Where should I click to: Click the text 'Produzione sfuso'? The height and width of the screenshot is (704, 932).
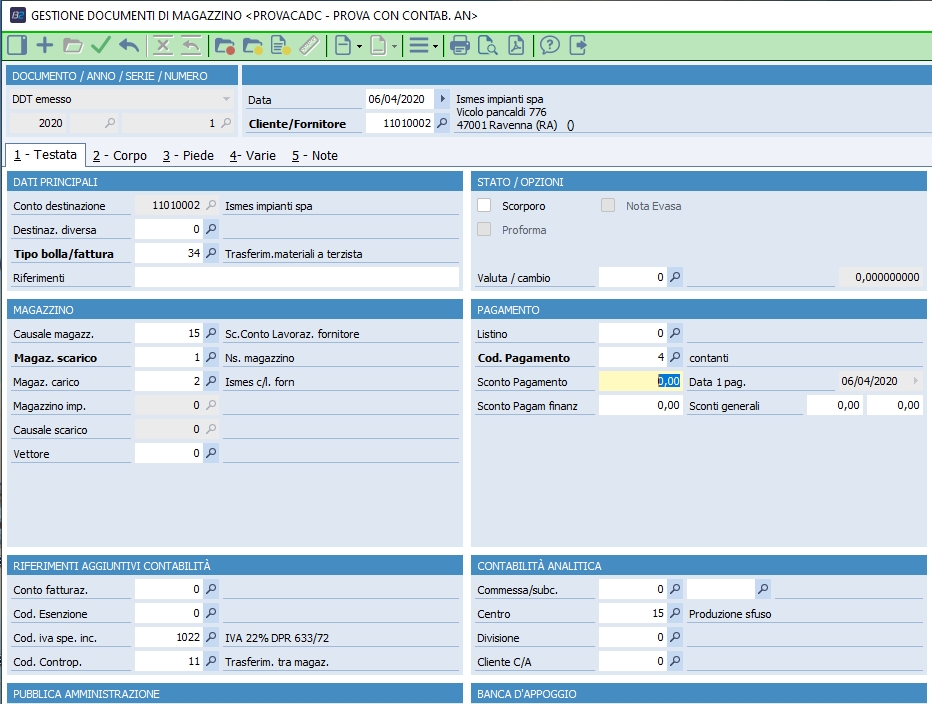[730, 614]
